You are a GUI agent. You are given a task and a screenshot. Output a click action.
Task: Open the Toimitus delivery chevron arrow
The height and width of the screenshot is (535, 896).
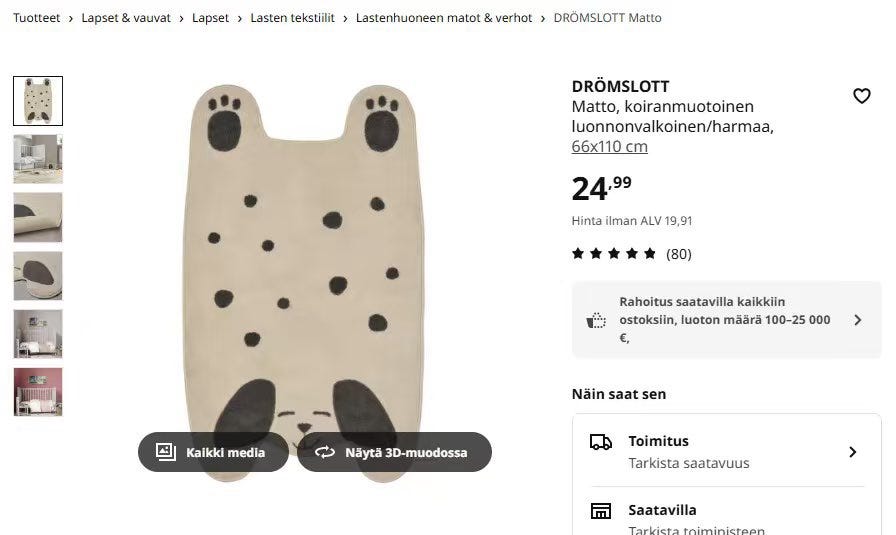click(x=853, y=452)
